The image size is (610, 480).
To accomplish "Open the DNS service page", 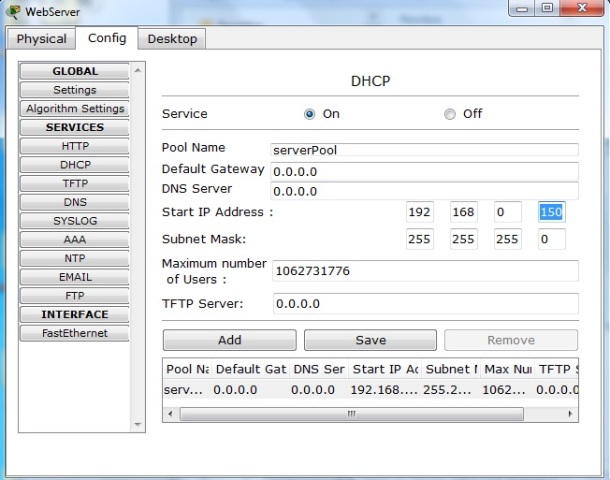I will 75,202.
